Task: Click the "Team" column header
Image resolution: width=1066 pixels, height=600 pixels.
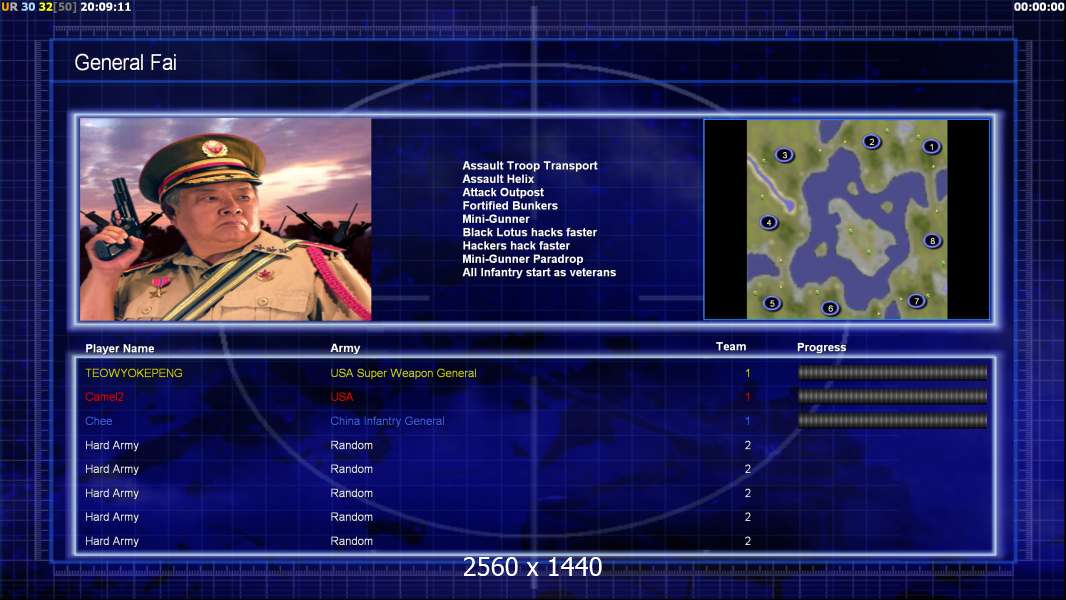Action: 731,347
